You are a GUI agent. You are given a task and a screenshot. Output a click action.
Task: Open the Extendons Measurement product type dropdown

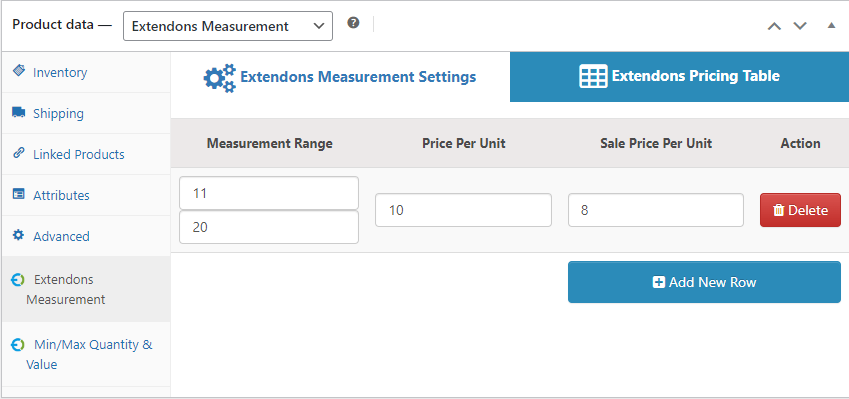pyautogui.click(x=228, y=26)
